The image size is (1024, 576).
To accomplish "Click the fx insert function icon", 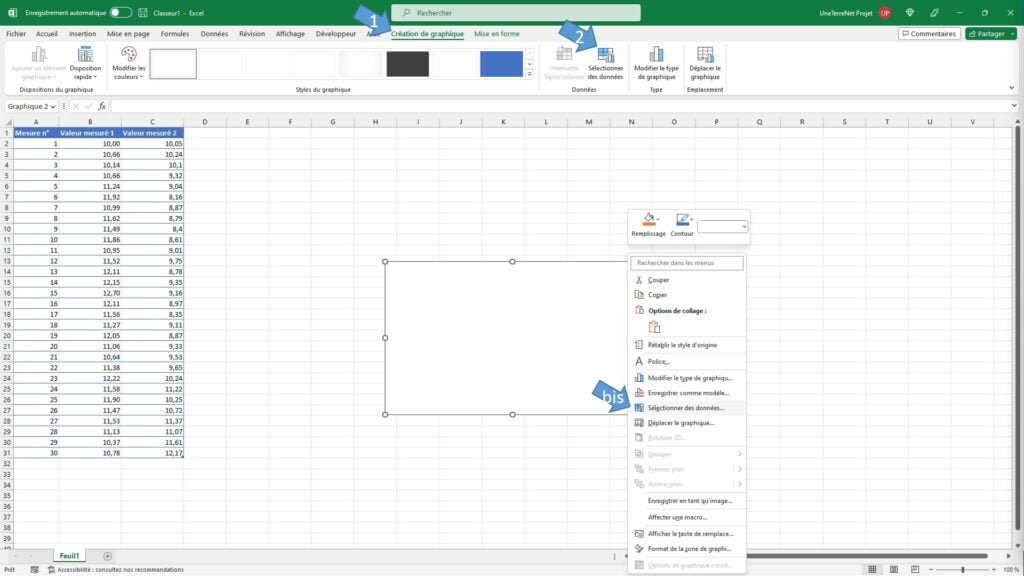I will (x=102, y=106).
